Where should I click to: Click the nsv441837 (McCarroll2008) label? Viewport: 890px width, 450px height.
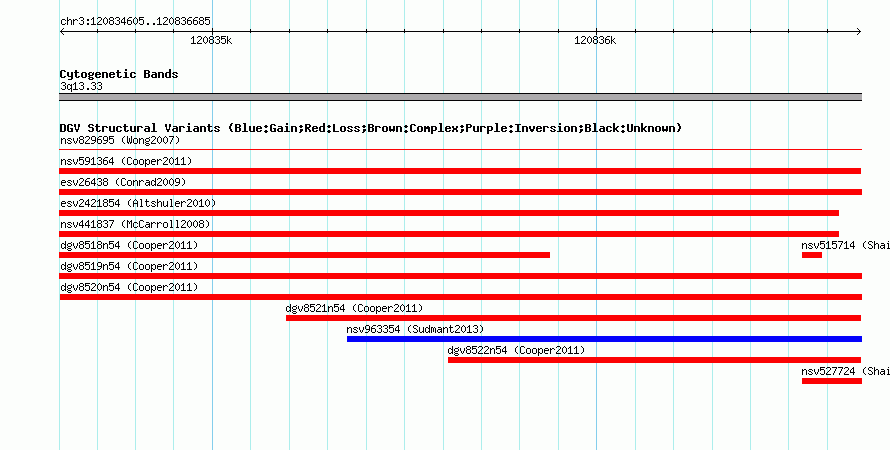[135, 224]
